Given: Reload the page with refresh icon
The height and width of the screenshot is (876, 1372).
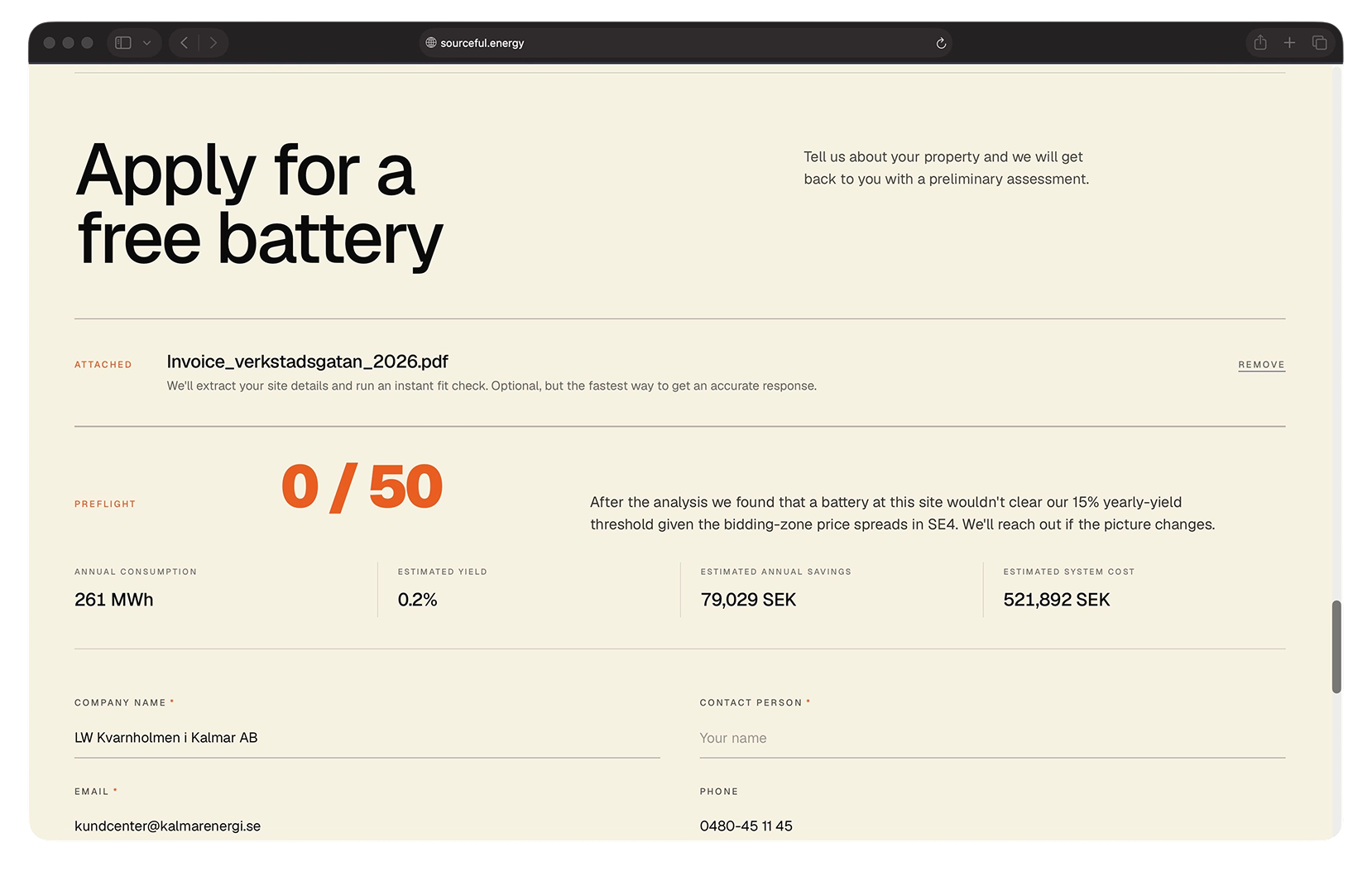Looking at the screenshot, I should click(941, 43).
